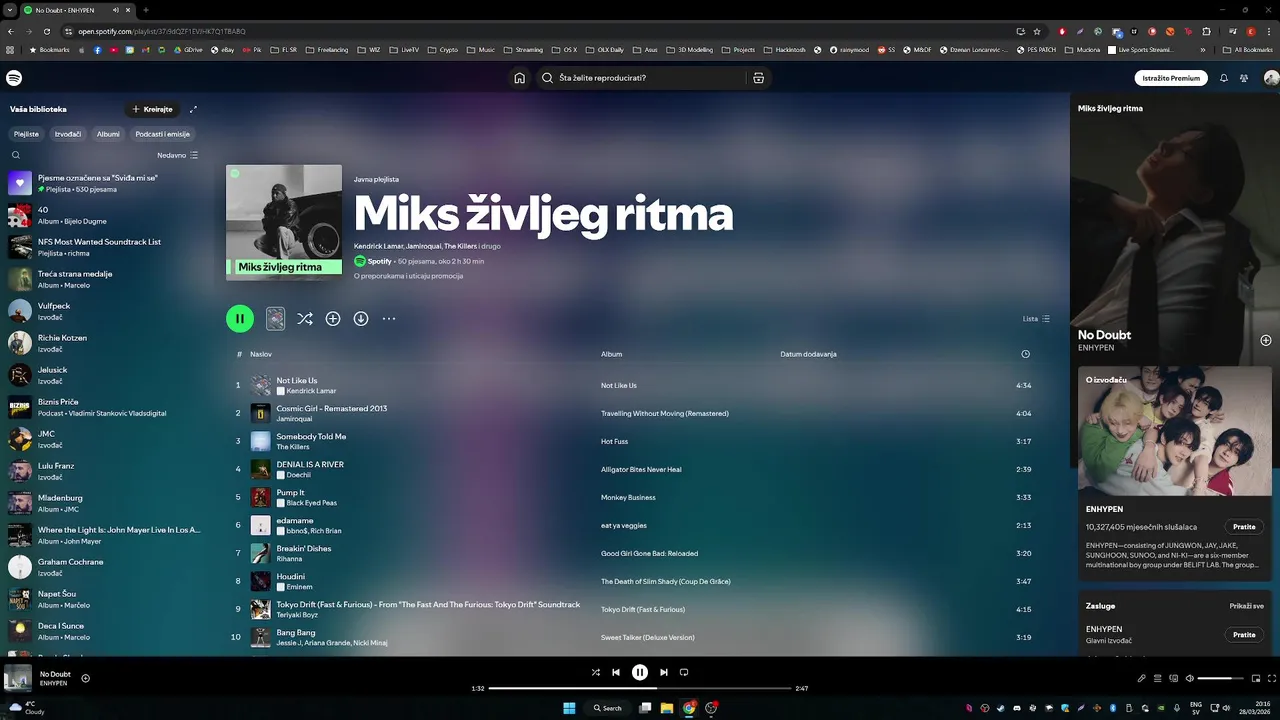Open the Friend Activity icon beside the bell
The height and width of the screenshot is (720, 1280).
click(x=1244, y=78)
